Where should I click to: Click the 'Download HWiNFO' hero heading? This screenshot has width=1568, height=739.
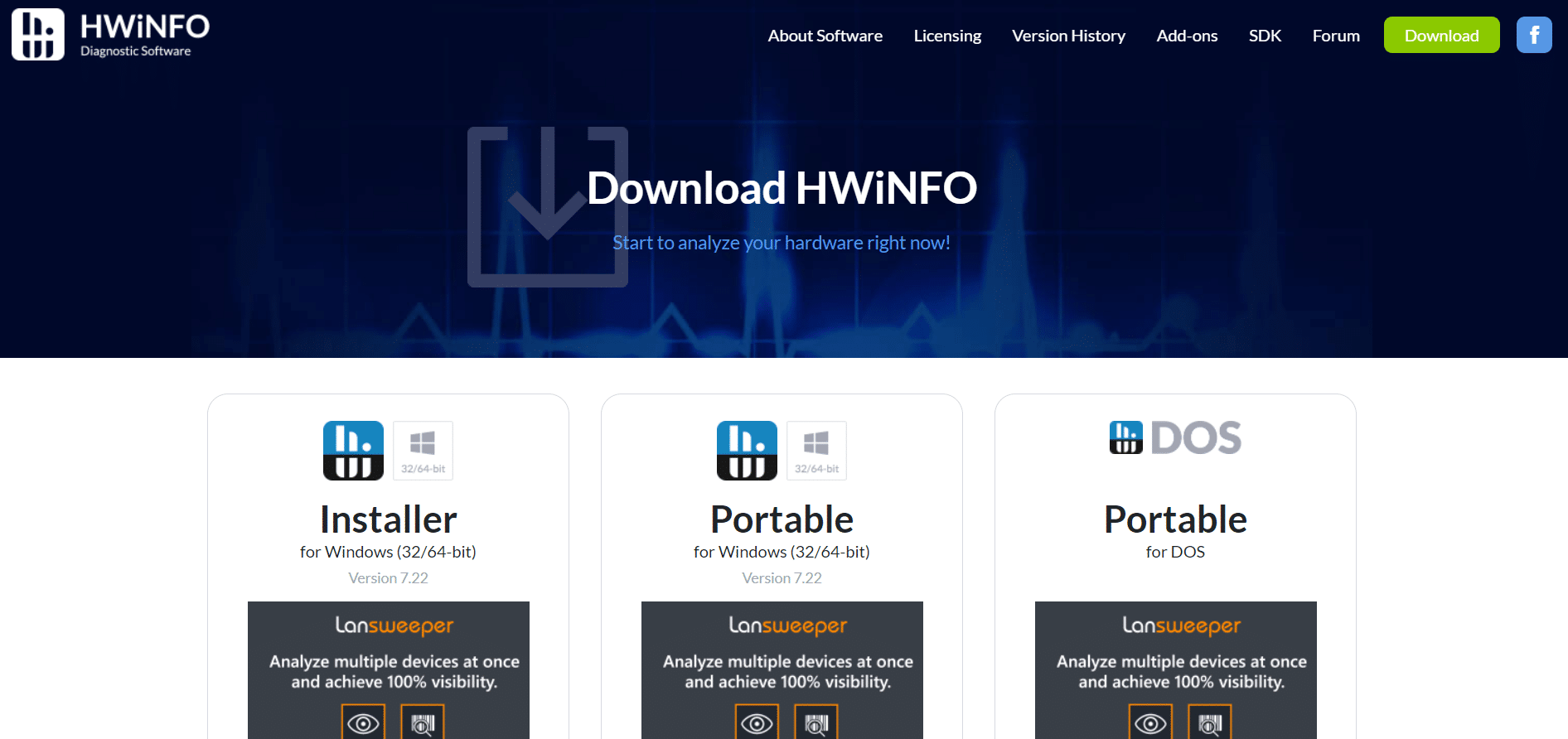pos(782,187)
